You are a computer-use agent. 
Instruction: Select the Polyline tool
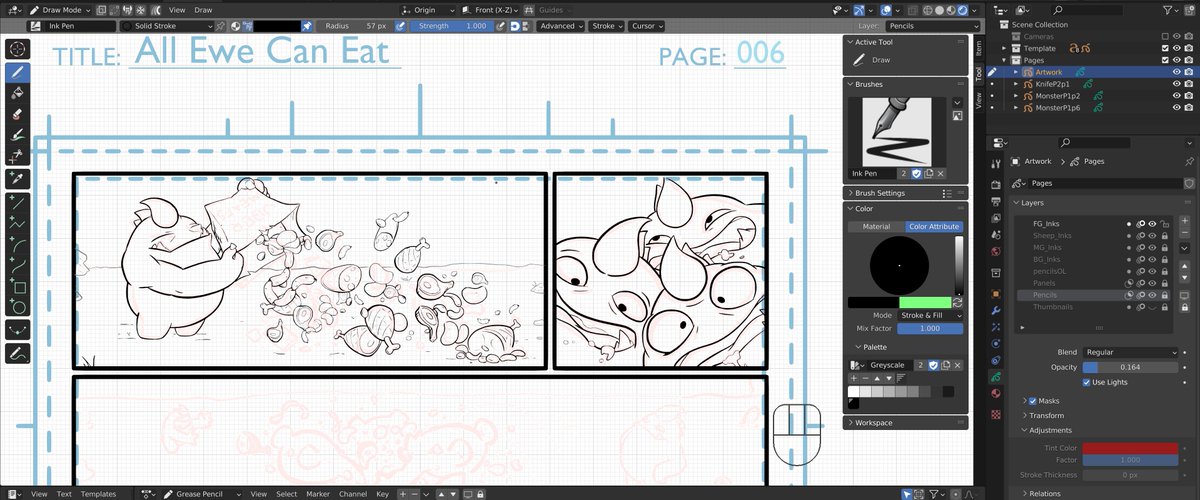click(x=18, y=224)
